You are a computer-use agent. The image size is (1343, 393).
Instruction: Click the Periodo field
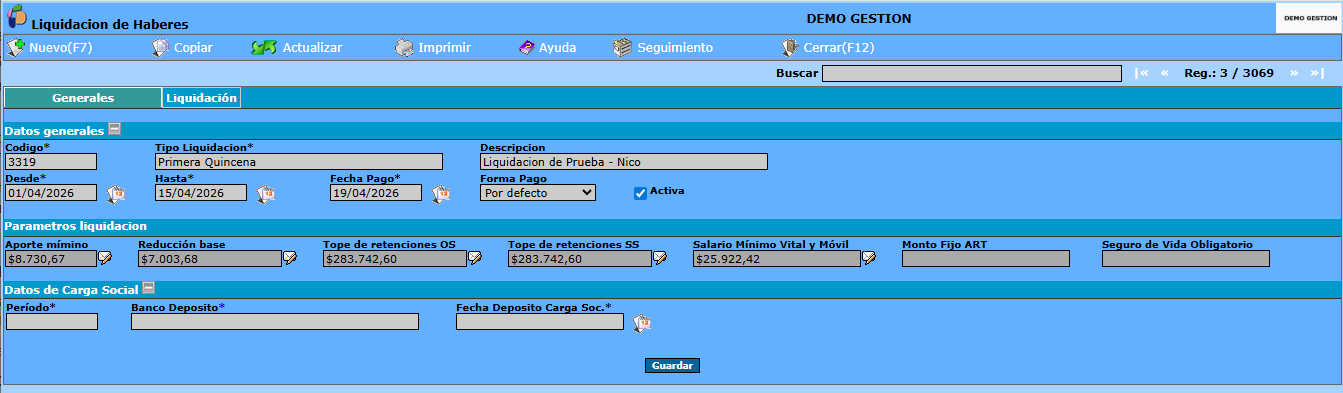(52, 322)
